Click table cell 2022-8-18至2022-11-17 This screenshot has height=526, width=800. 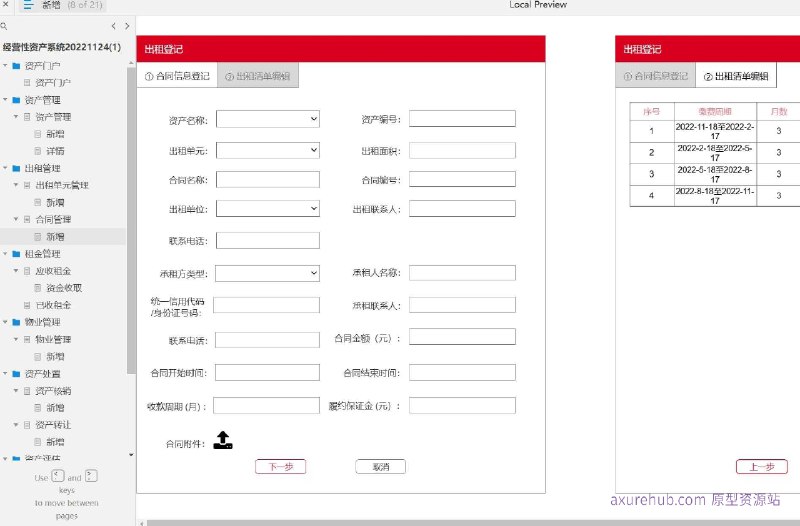pyautogui.click(x=715, y=195)
